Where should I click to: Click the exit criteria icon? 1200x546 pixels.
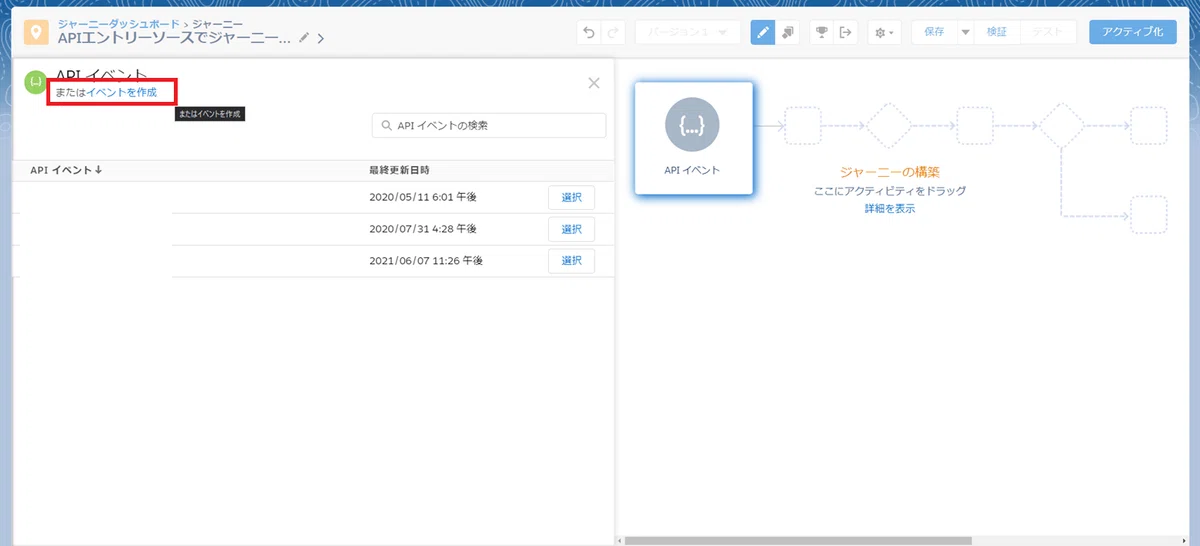pyautogui.click(x=846, y=32)
